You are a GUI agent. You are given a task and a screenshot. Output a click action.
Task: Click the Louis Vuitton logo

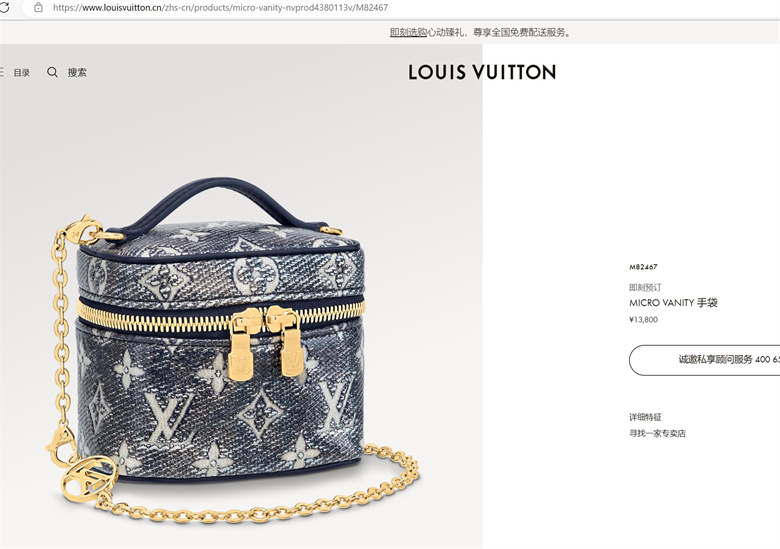click(x=482, y=72)
